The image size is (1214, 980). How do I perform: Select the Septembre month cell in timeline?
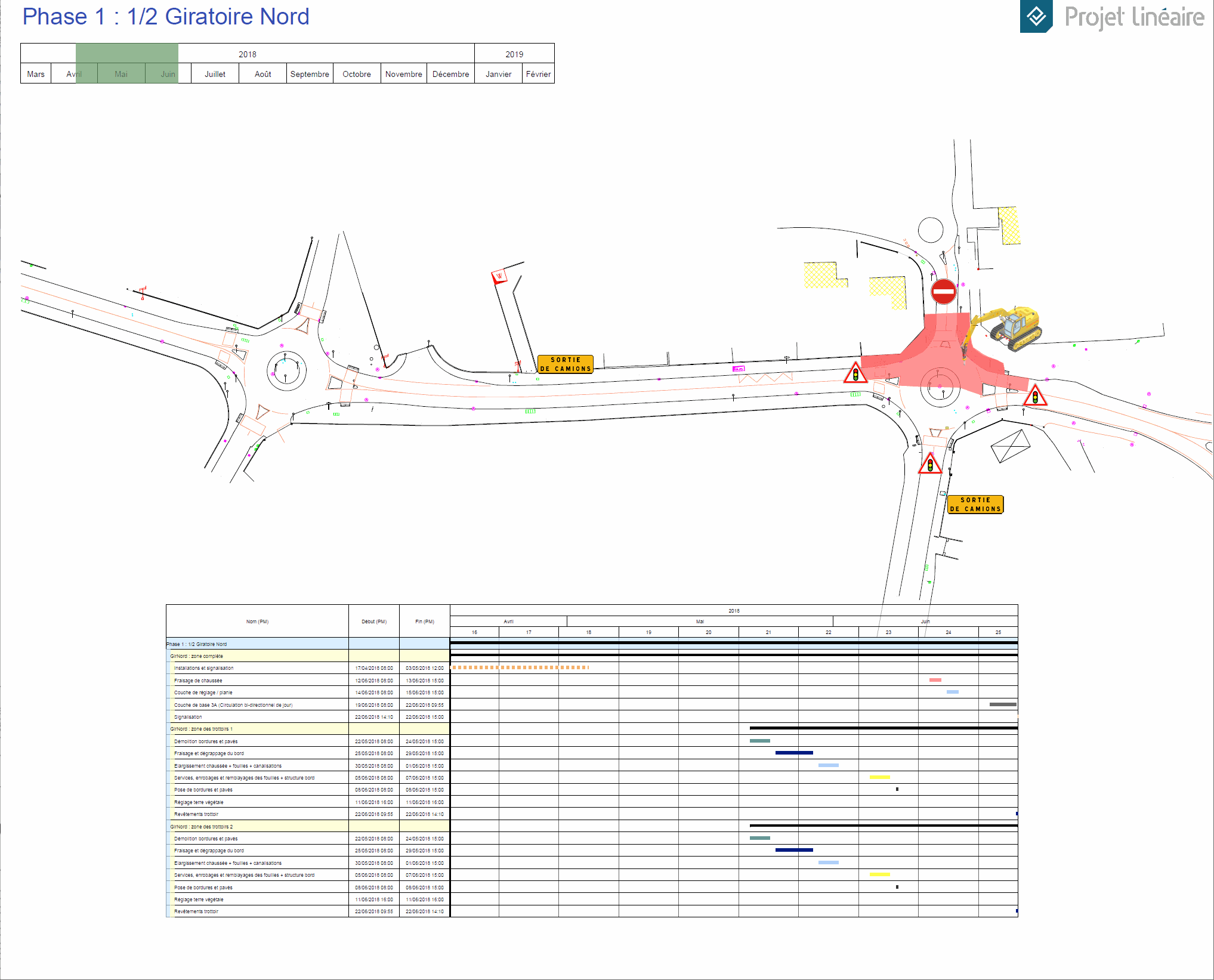310,74
